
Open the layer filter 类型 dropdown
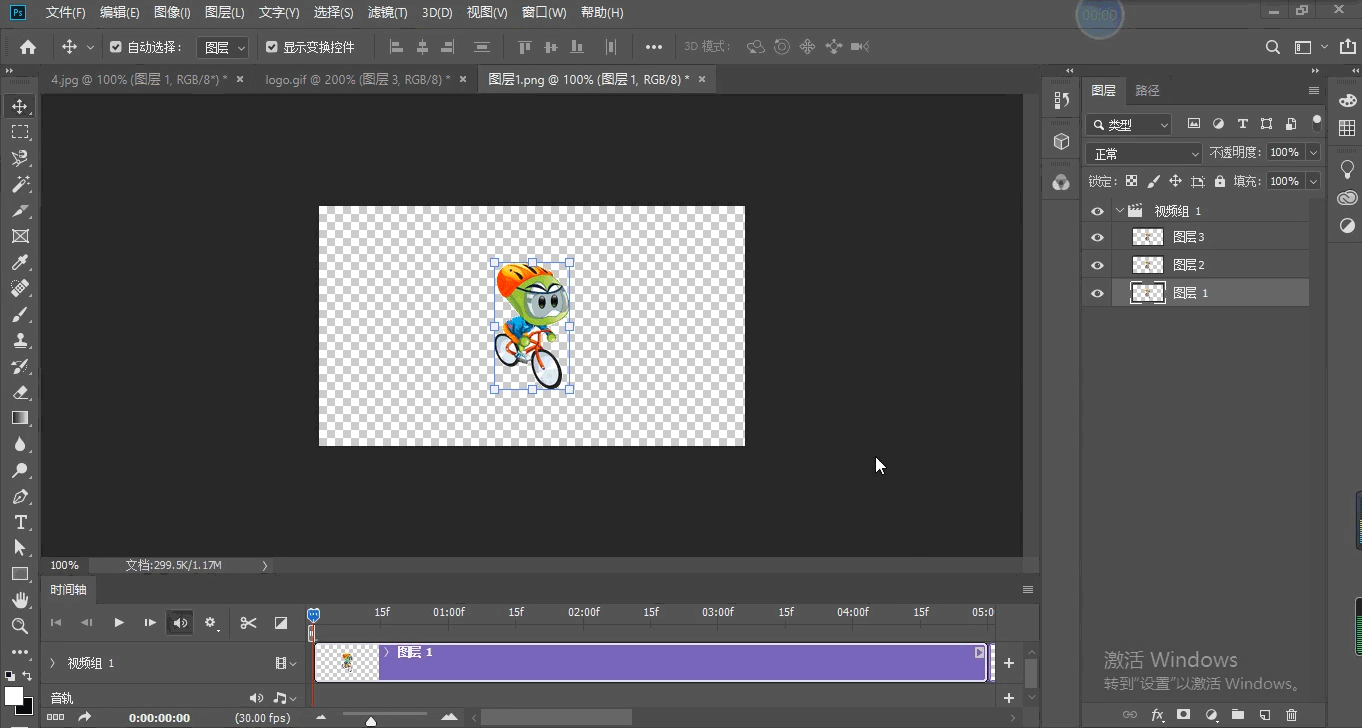1129,125
